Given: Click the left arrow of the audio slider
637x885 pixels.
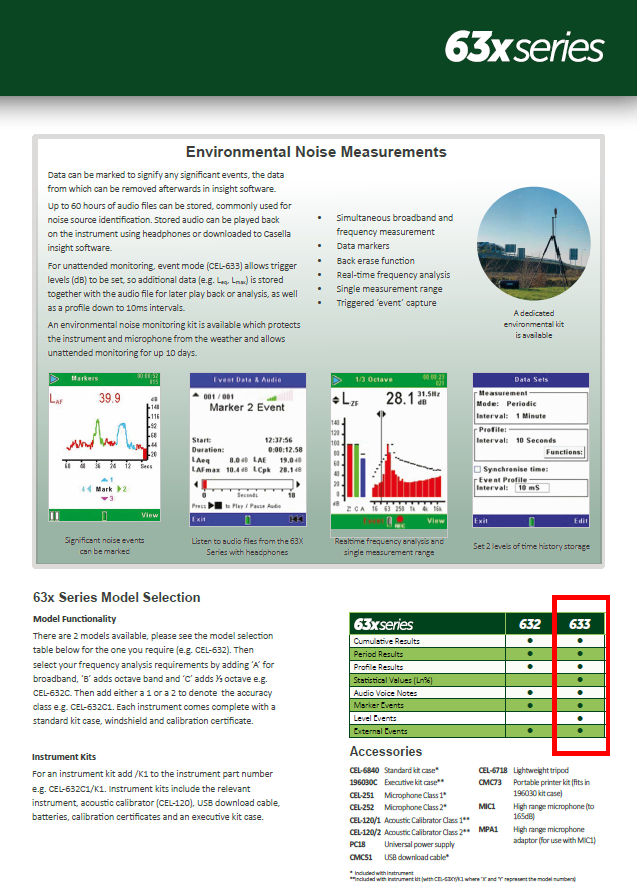Looking at the screenshot, I should tap(196, 484).
